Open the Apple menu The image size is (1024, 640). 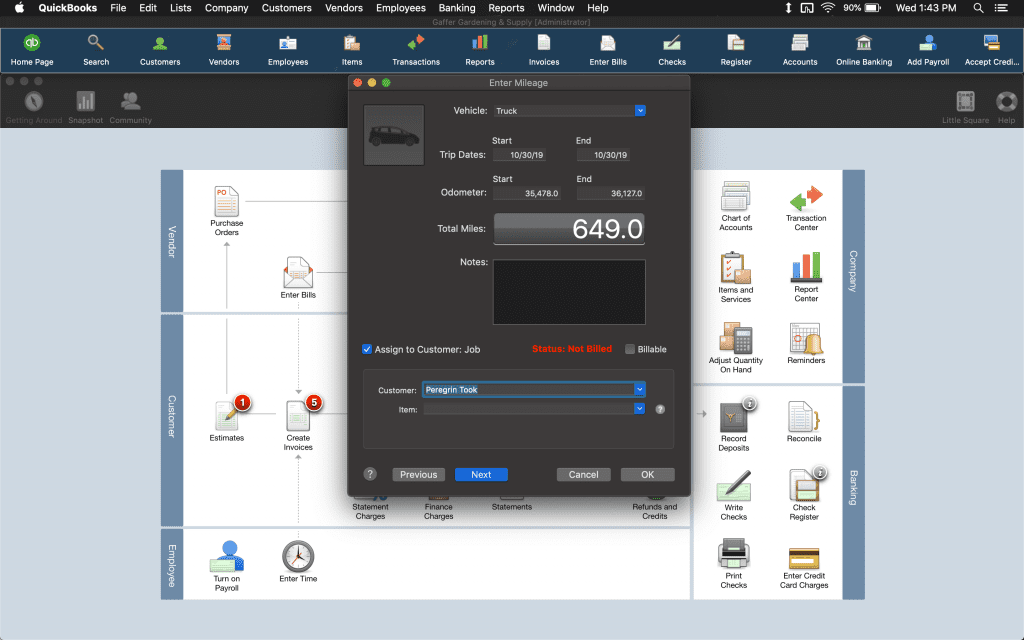[20, 8]
